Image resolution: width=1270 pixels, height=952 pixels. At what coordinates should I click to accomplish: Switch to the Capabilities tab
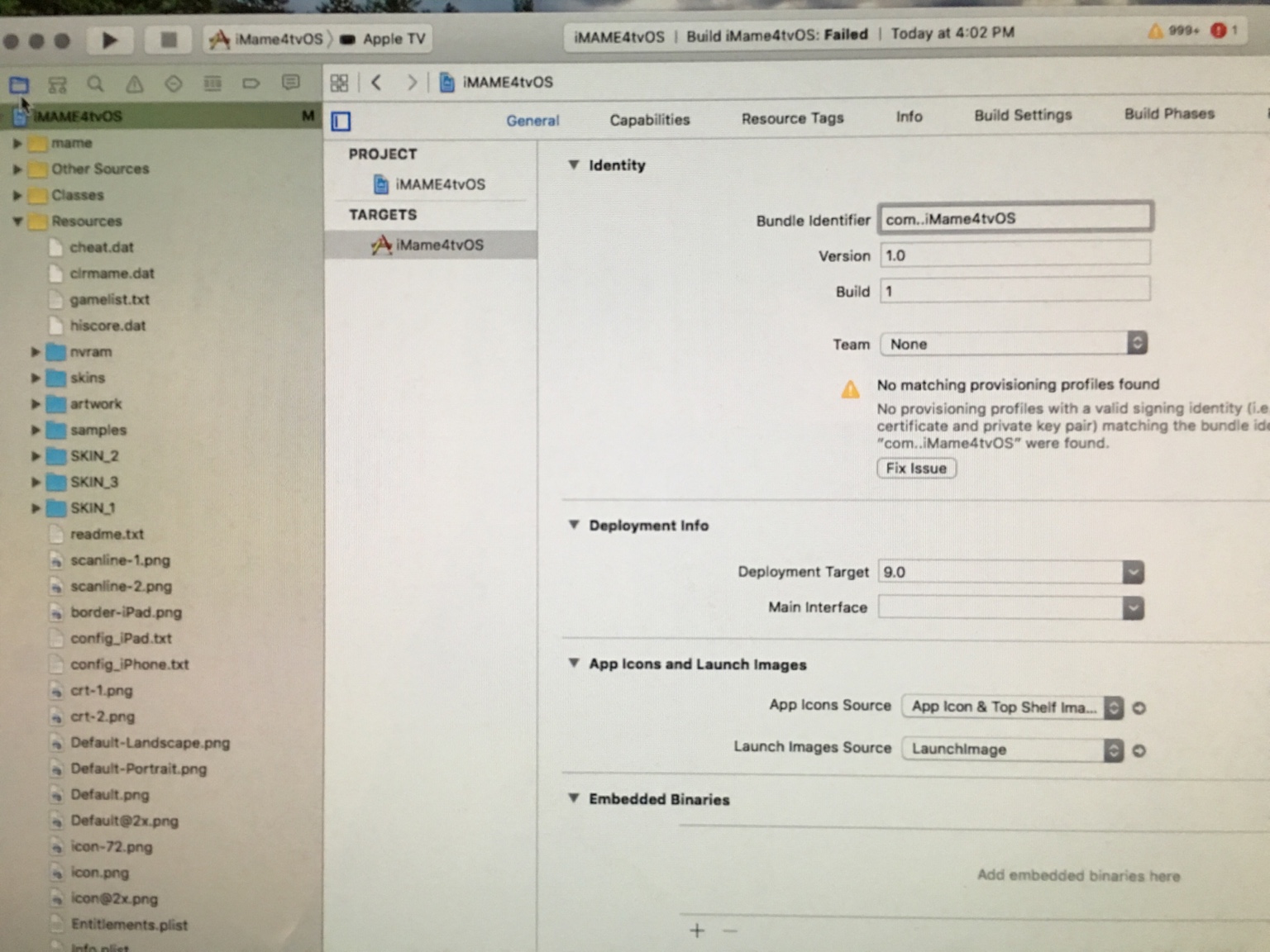(650, 120)
